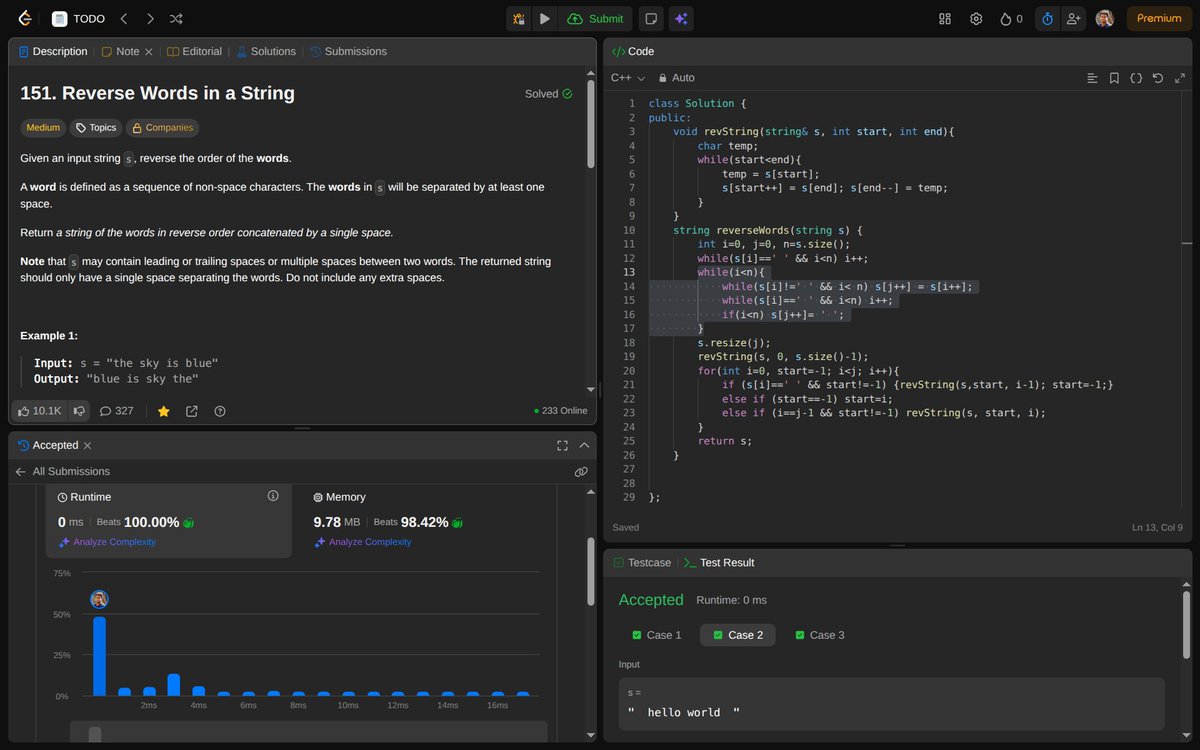Click the curly braces icon in editor
Viewport: 1200px width, 750px height.
tap(1136, 78)
